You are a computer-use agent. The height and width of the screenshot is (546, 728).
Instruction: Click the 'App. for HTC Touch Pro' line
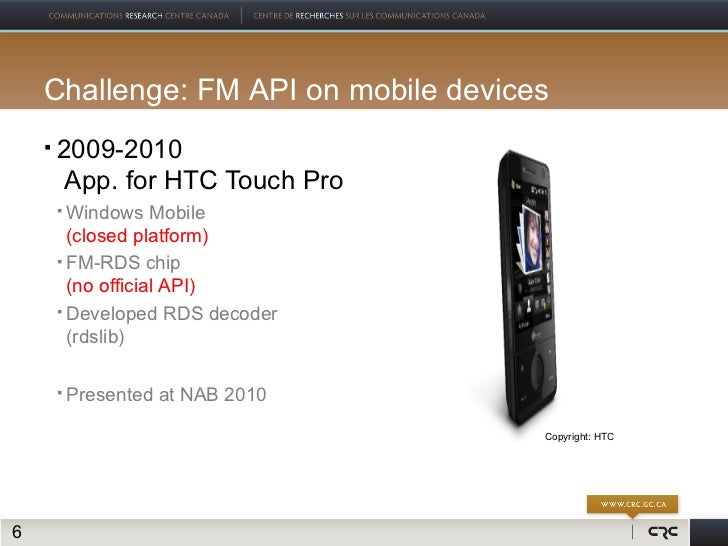pos(203,180)
